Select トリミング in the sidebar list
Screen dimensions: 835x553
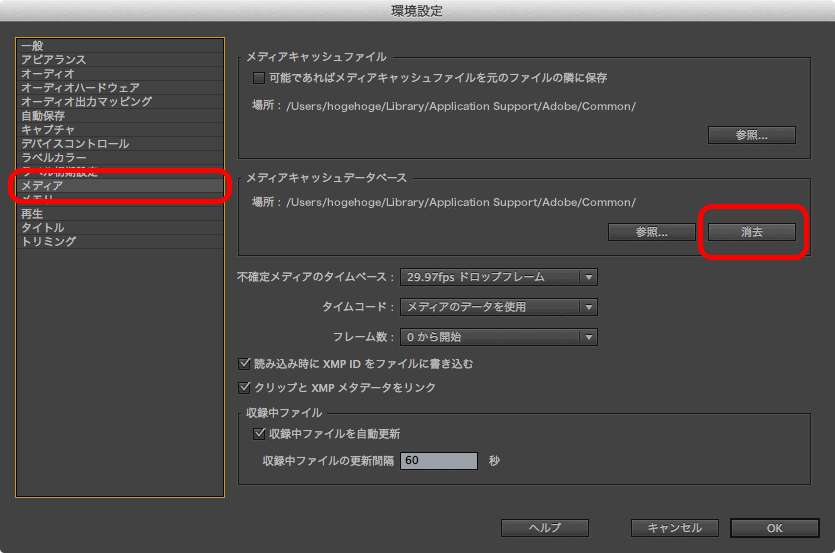tap(48, 242)
